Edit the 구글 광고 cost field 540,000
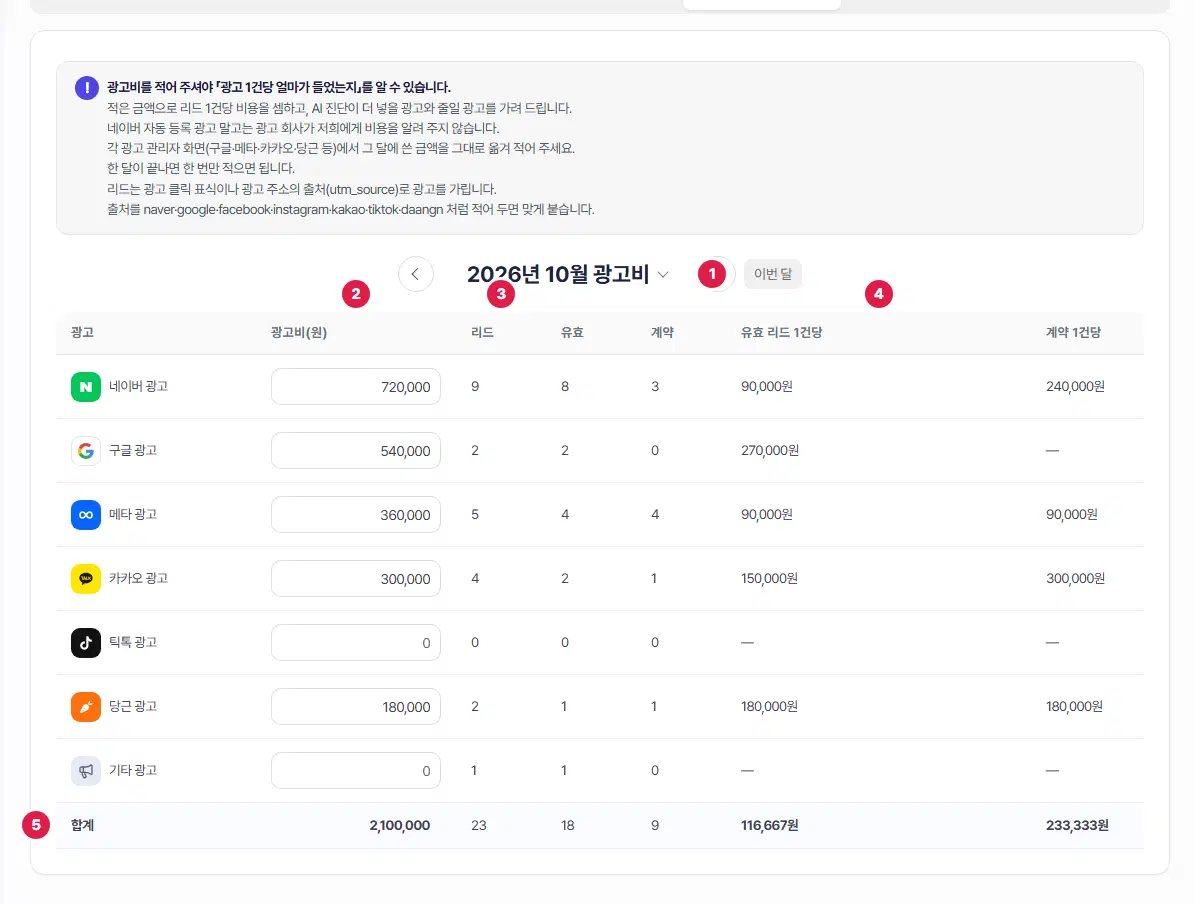Viewport: 1195px width, 904px height. click(x=356, y=450)
